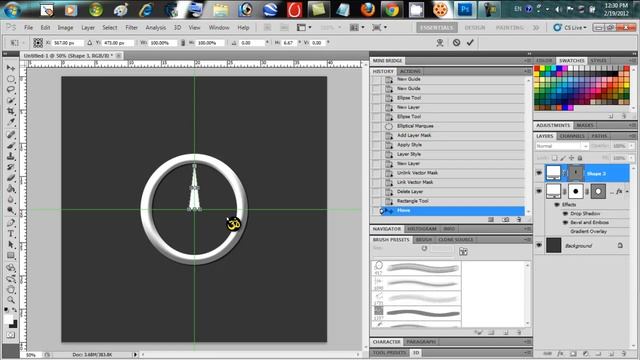
Task: Open the Layer menu
Action: (x=88, y=27)
